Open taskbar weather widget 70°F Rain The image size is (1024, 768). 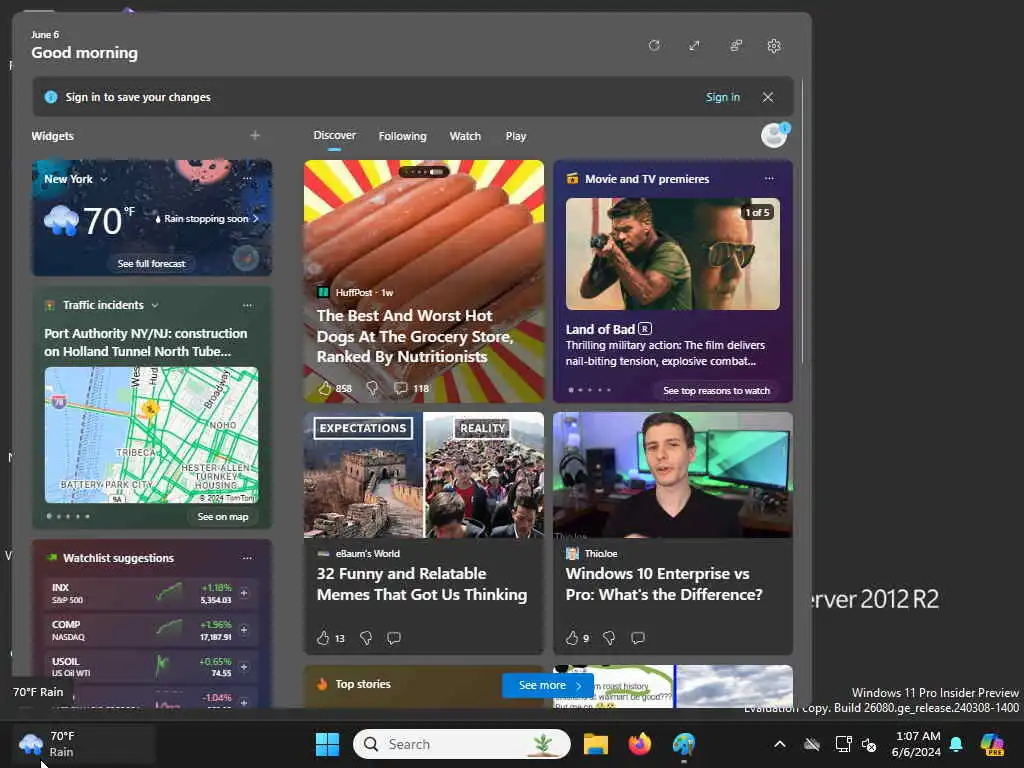coord(84,744)
